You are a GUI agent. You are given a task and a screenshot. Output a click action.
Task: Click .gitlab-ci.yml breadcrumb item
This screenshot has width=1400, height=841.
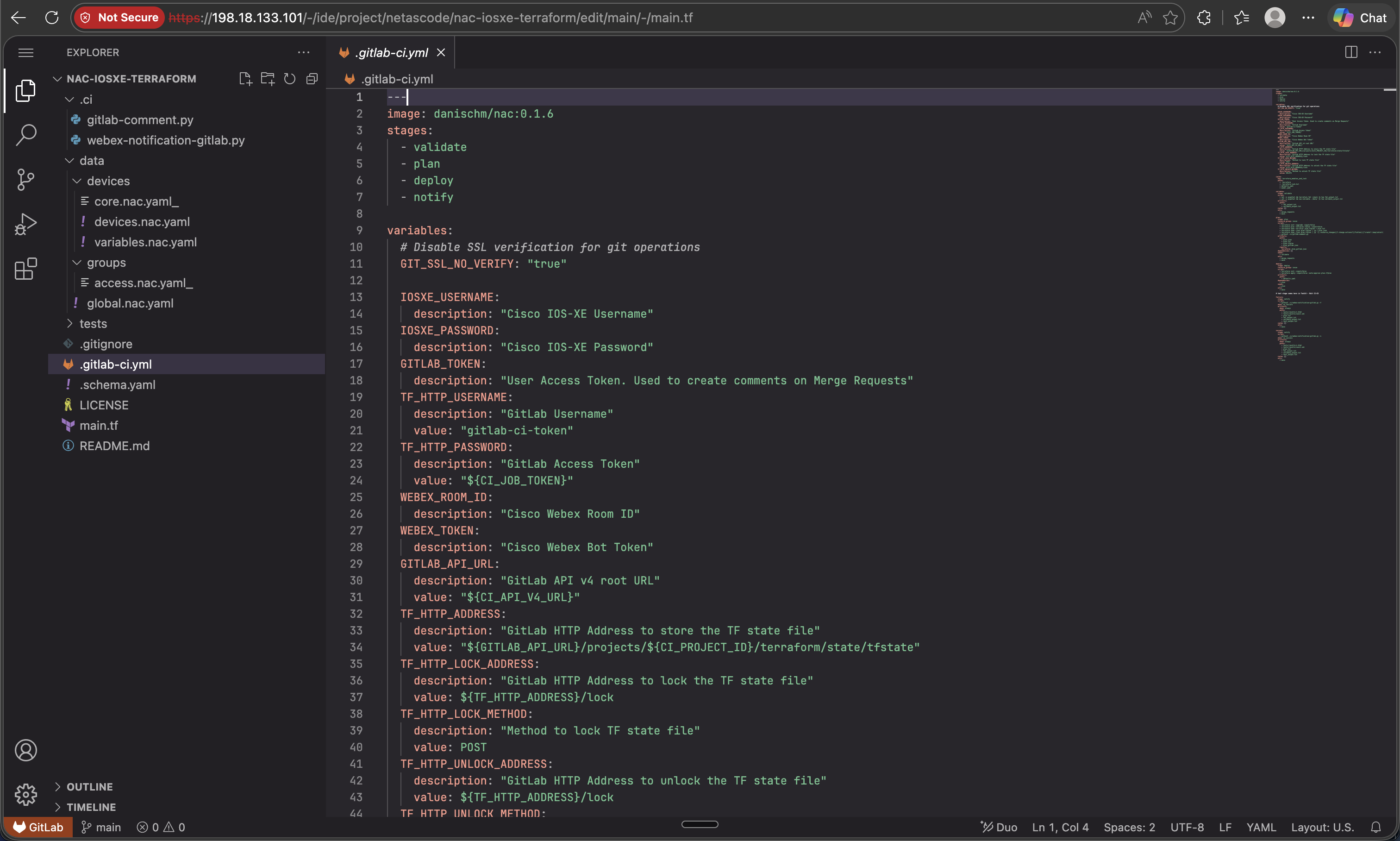click(397, 79)
